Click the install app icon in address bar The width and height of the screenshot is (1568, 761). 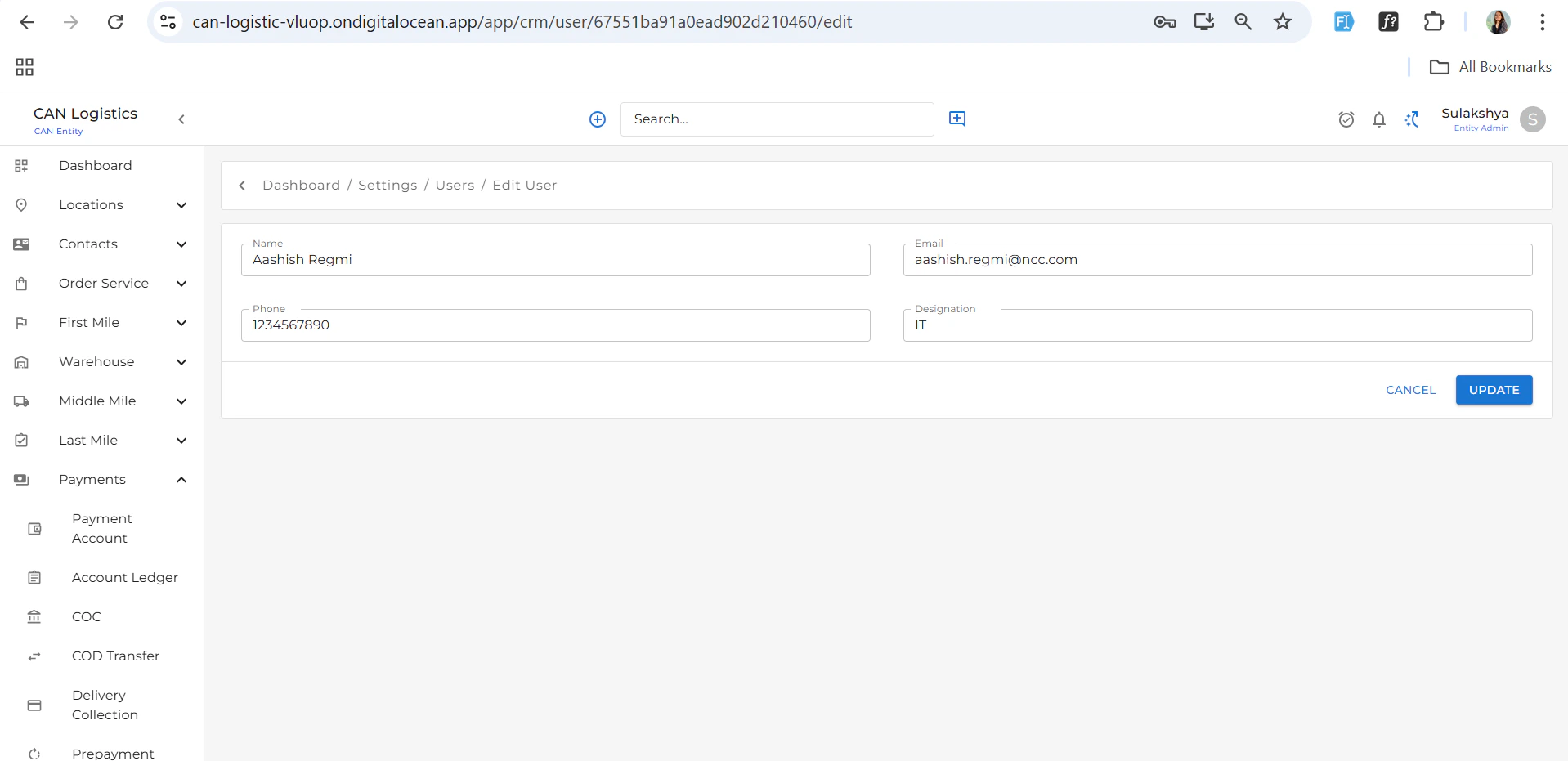1204,22
